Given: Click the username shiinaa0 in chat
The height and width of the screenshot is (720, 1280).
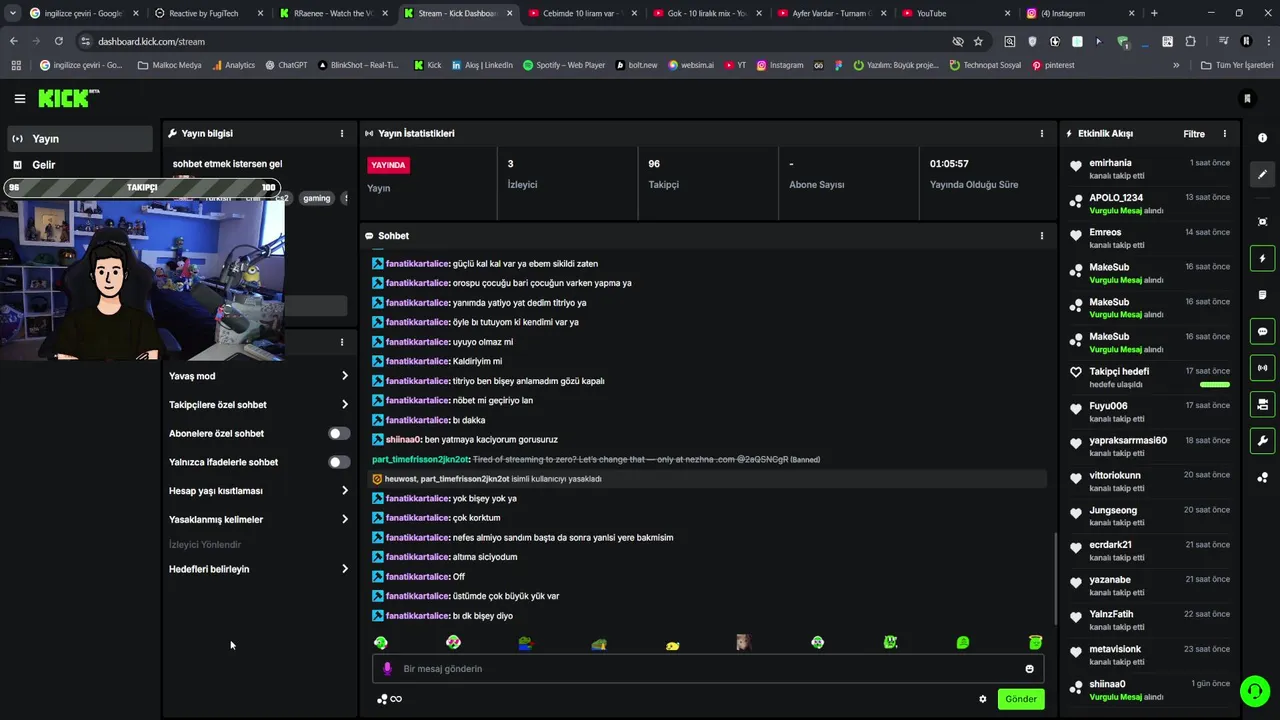Looking at the screenshot, I should coord(403,440).
